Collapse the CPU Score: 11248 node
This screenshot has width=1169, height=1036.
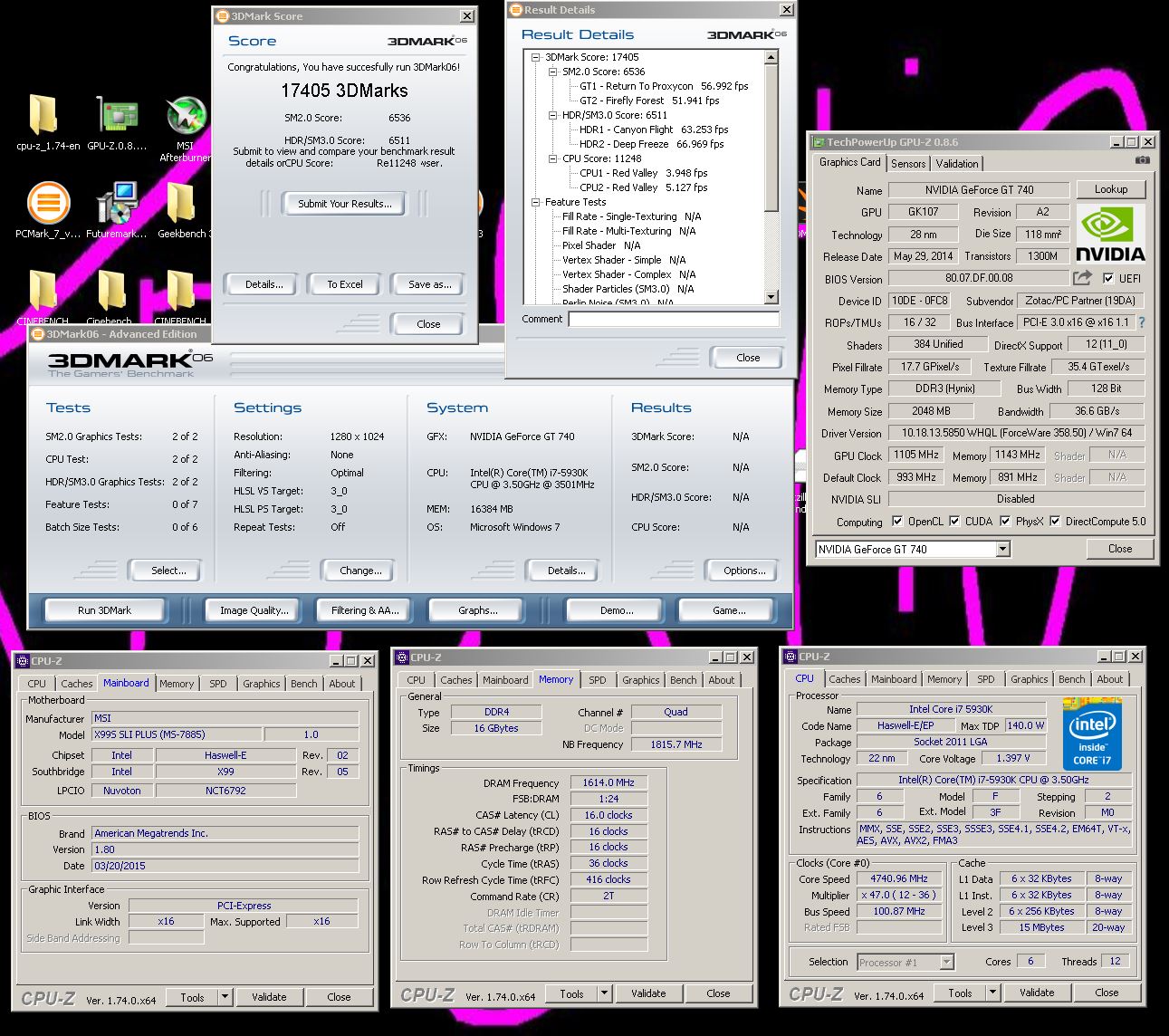(552, 158)
